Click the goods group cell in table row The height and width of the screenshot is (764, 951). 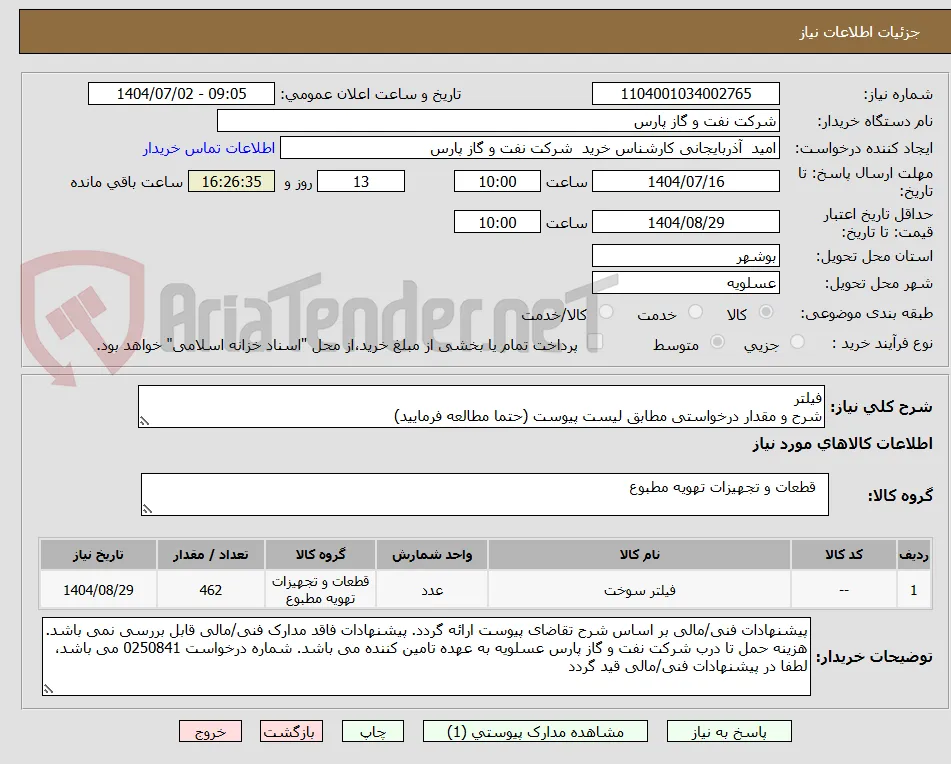(x=320, y=589)
